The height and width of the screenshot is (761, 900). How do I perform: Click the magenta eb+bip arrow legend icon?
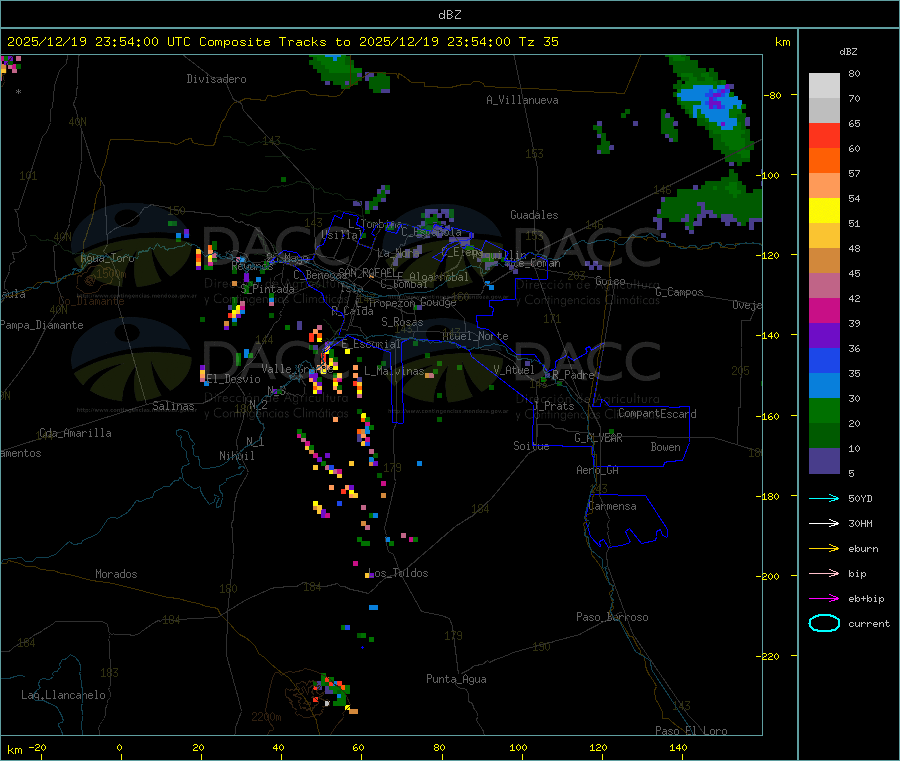(x=824, y=598)
